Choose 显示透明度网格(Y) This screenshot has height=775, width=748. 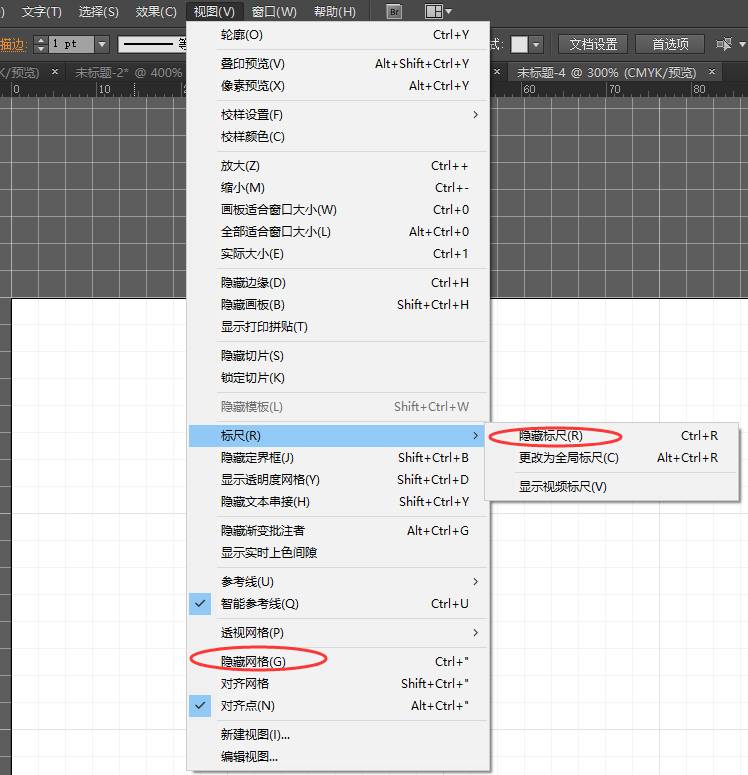(x=339, y=480)
